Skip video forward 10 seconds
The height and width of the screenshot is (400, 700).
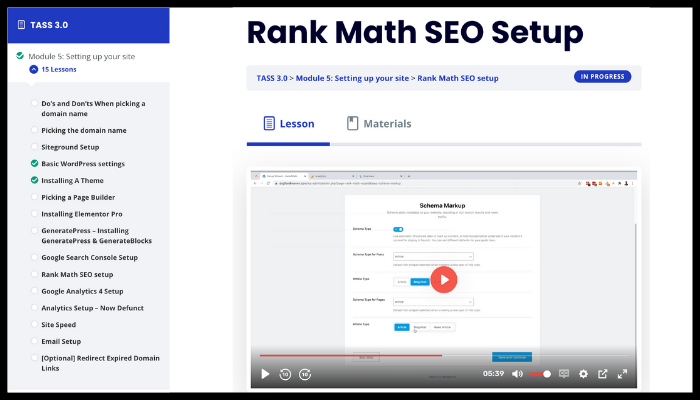point(304,374)
